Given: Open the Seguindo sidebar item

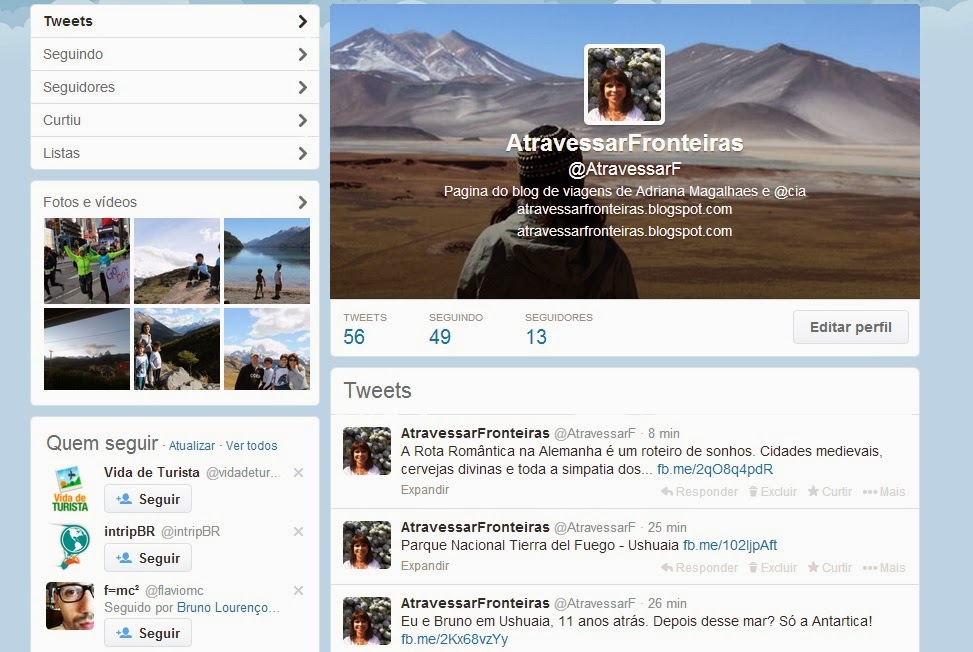Looking at the screenshot, I should coord(174,55).
